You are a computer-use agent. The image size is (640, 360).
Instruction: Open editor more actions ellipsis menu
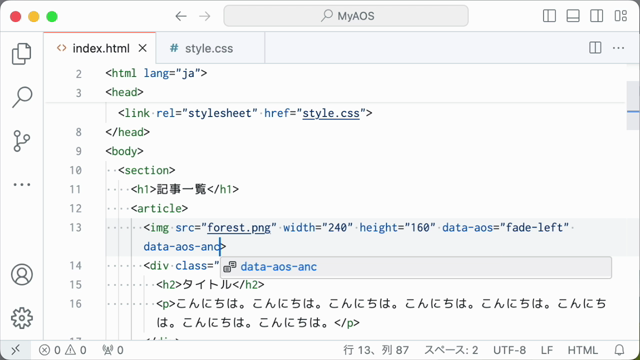[x=618, y=48]
